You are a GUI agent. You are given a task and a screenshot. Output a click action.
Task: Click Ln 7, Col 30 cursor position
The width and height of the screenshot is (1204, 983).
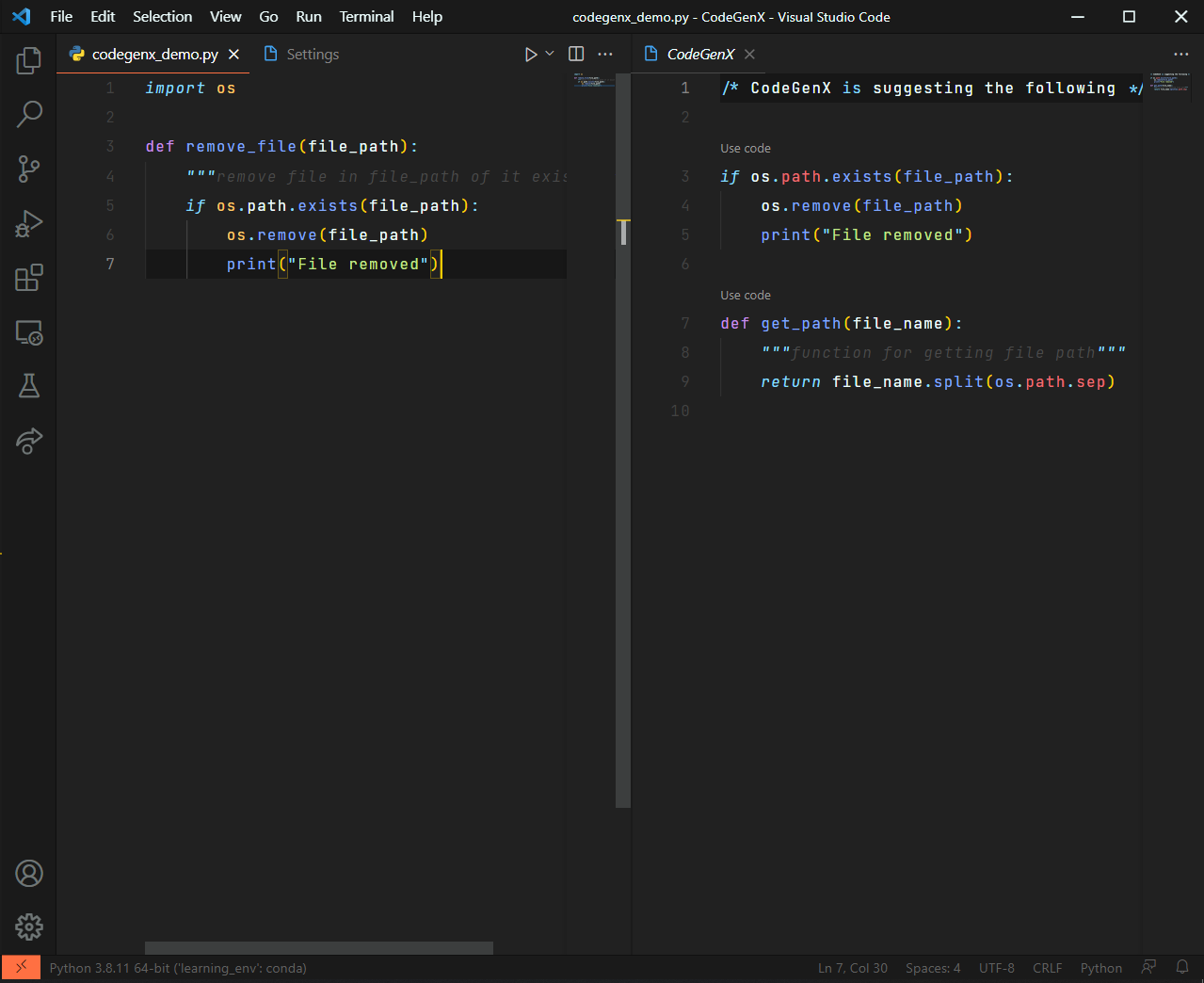tap(853, 968)
